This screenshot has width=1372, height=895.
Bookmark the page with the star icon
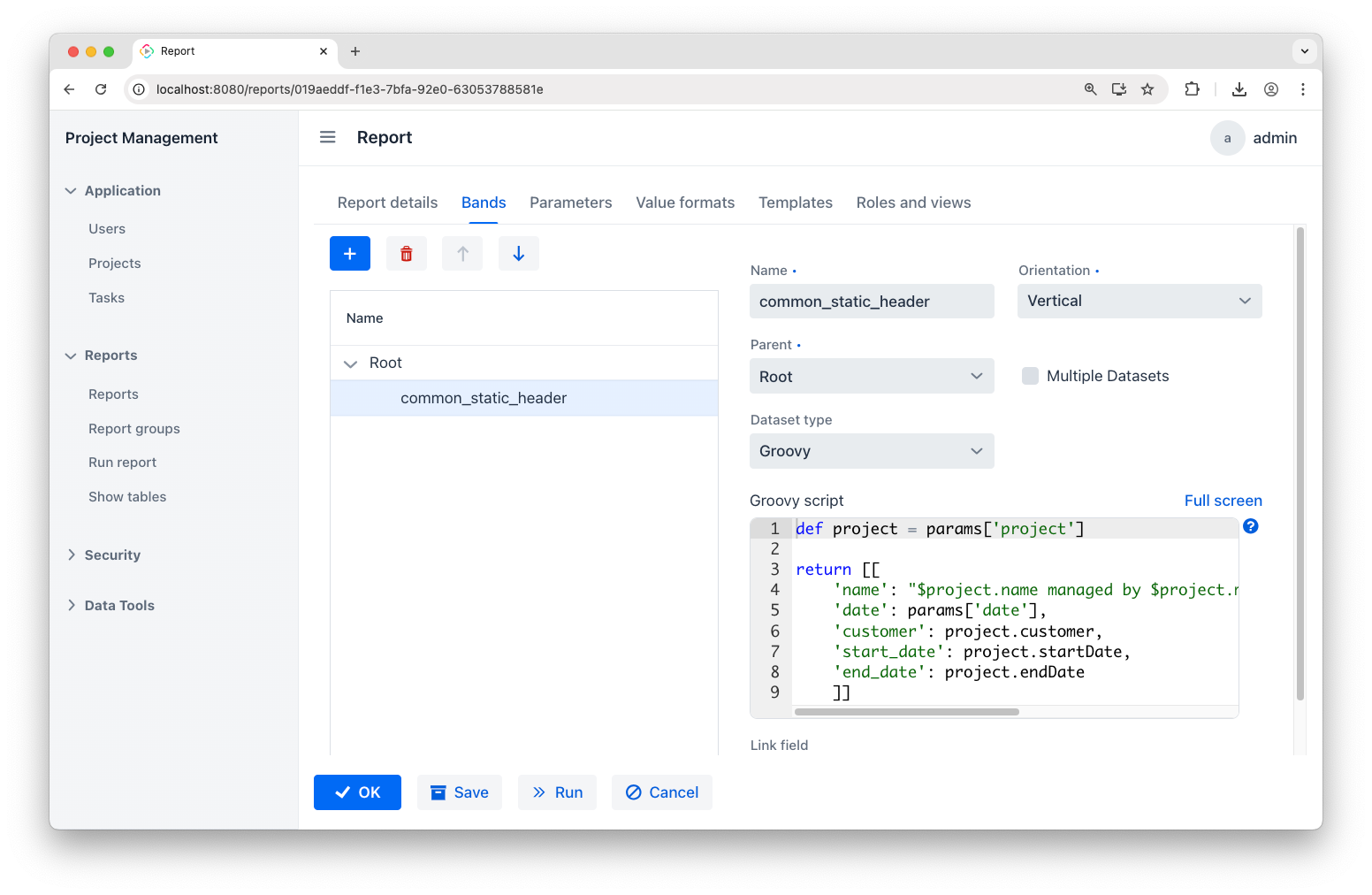[1147, 89]
